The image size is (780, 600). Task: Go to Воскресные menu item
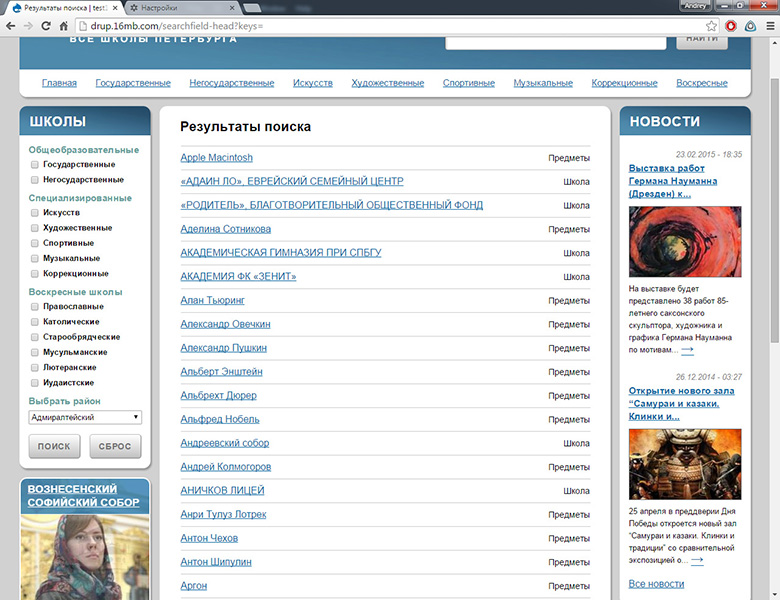701,83
